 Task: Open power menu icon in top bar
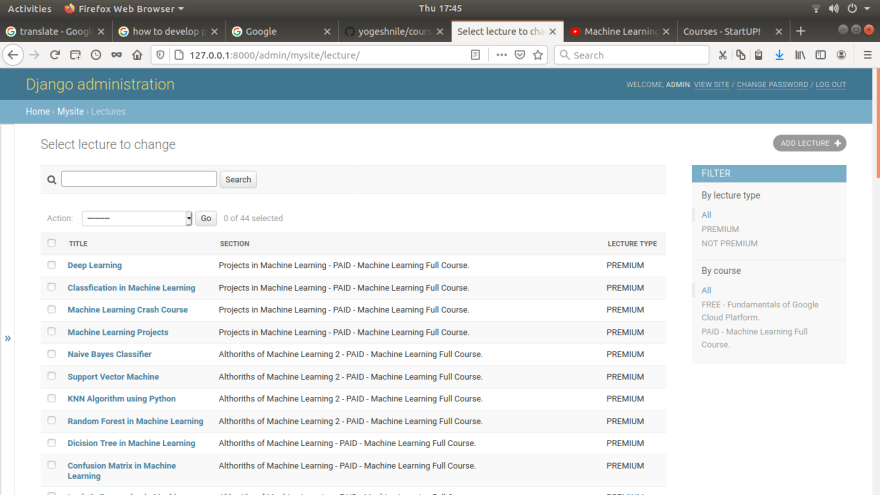click(852, 8)
